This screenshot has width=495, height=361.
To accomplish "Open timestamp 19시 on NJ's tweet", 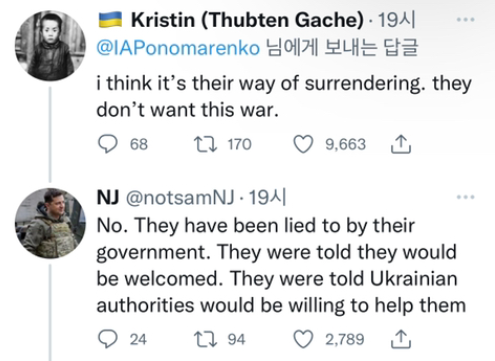I will click(267, 197).
